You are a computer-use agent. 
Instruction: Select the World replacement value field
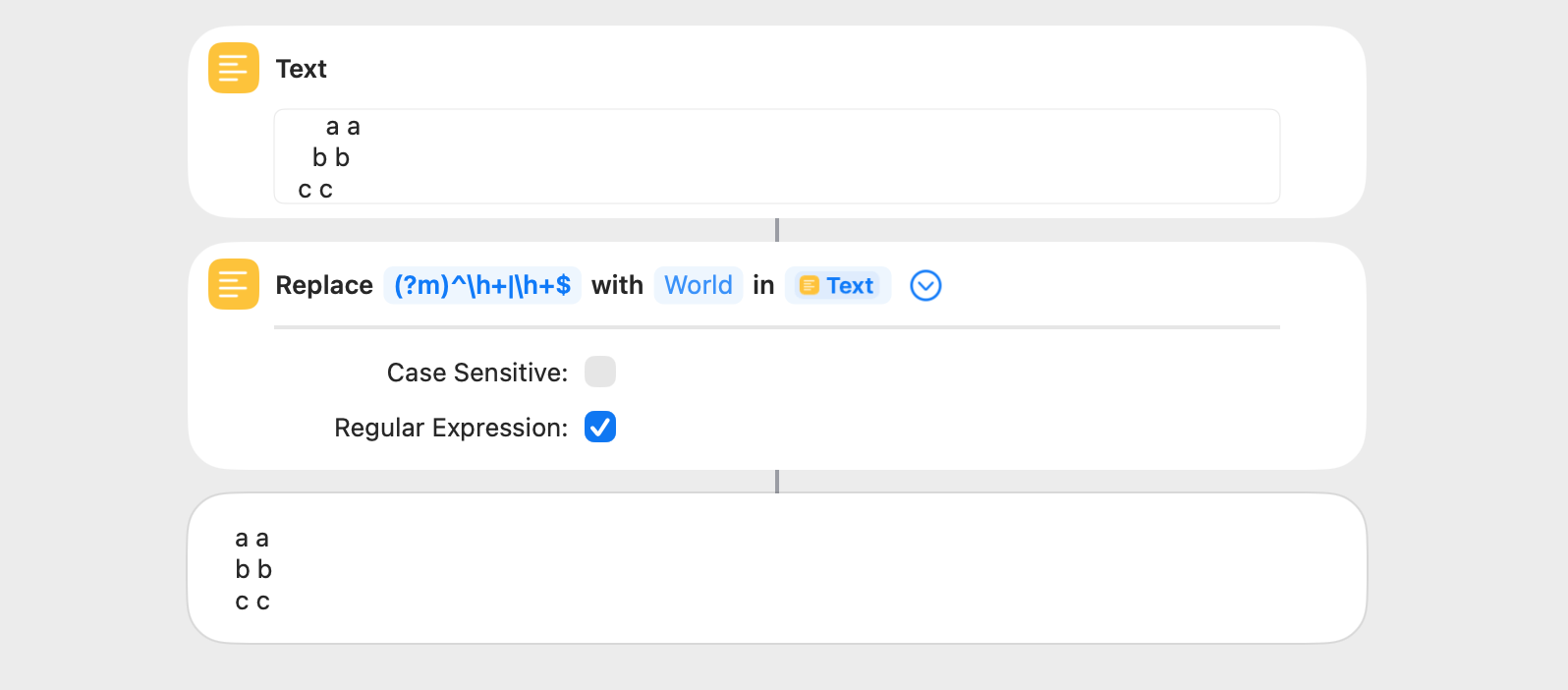tap(698, 285)
